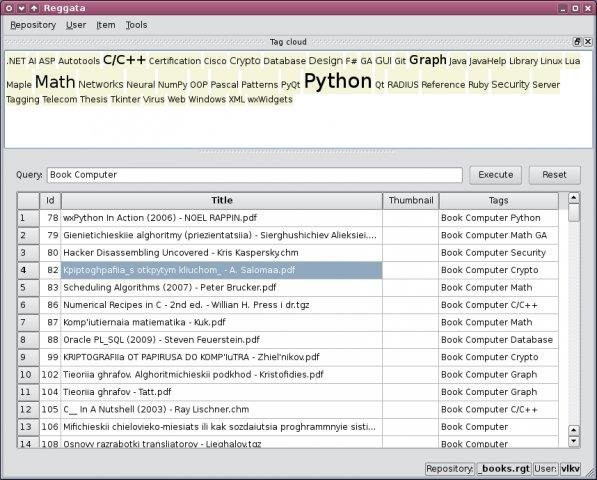Select 'Hacker Disassembling Uncovered' title cell
The height and width of the screenshot is (480, 597).
pos(222,253)
